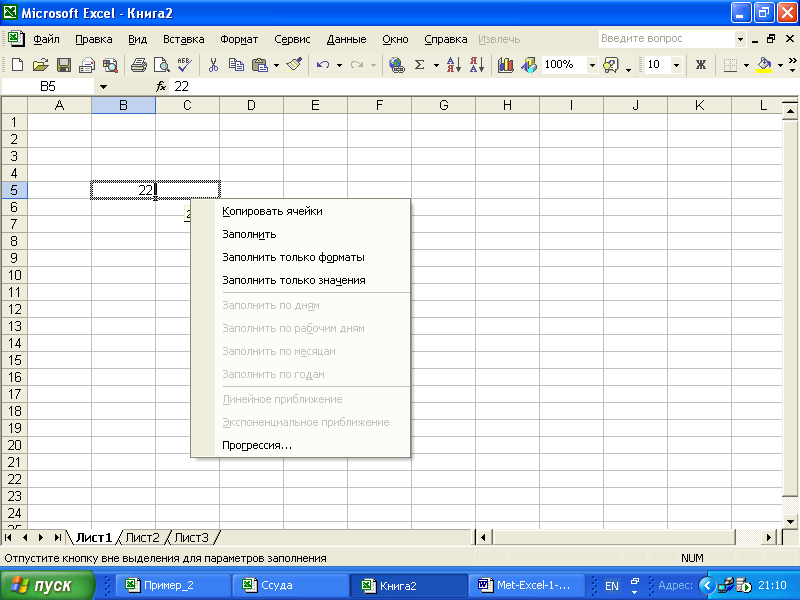The height and width of the screenshot is (600, 800).
Task: Click the Open folder icon
Action: coord(40,65)
